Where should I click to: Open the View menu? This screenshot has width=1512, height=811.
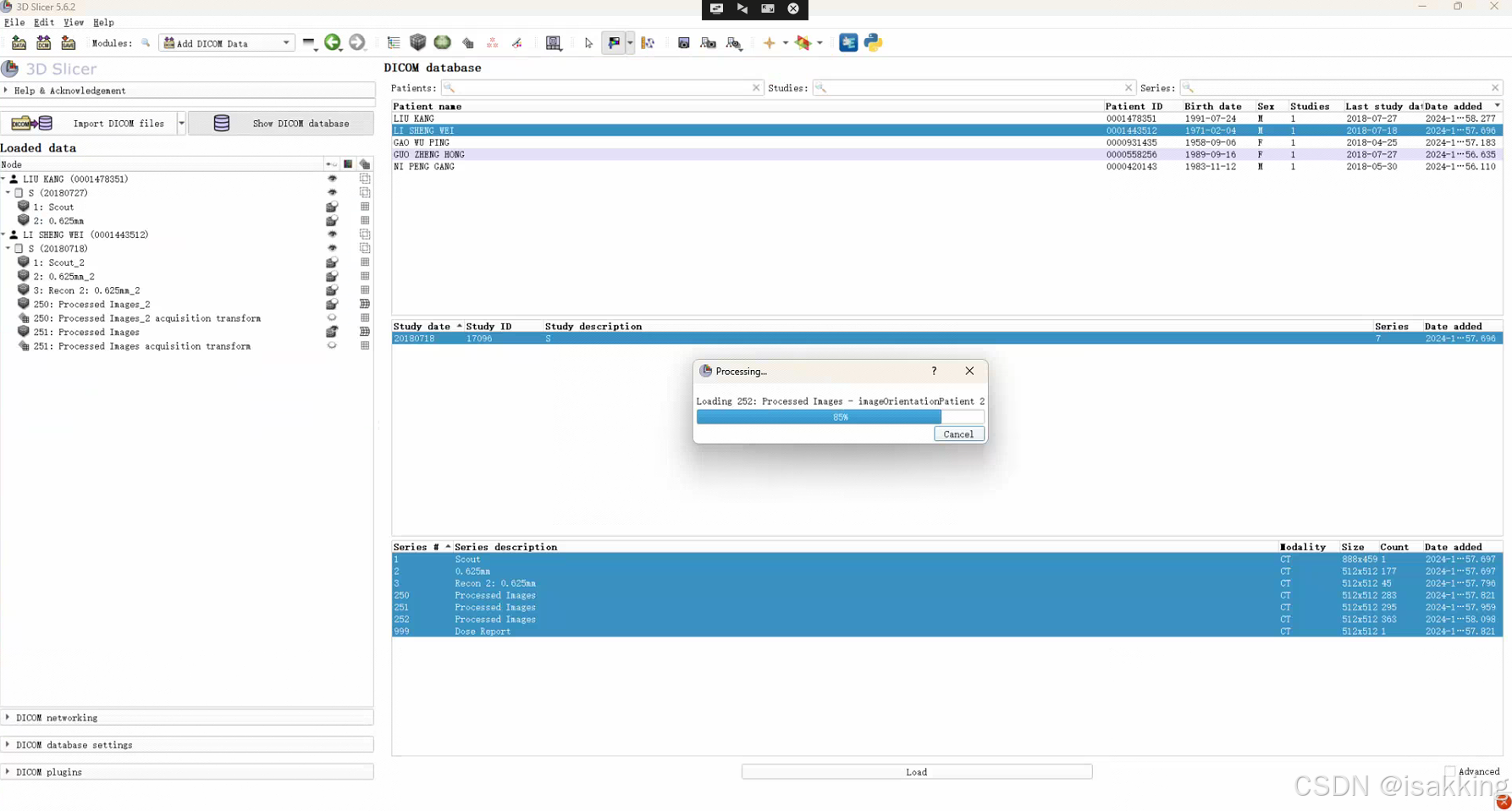pos(74,22)
